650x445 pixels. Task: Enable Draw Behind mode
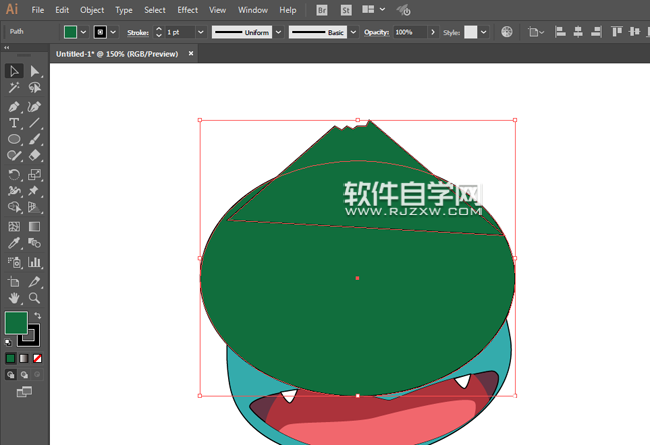click(x=24, y=375)
